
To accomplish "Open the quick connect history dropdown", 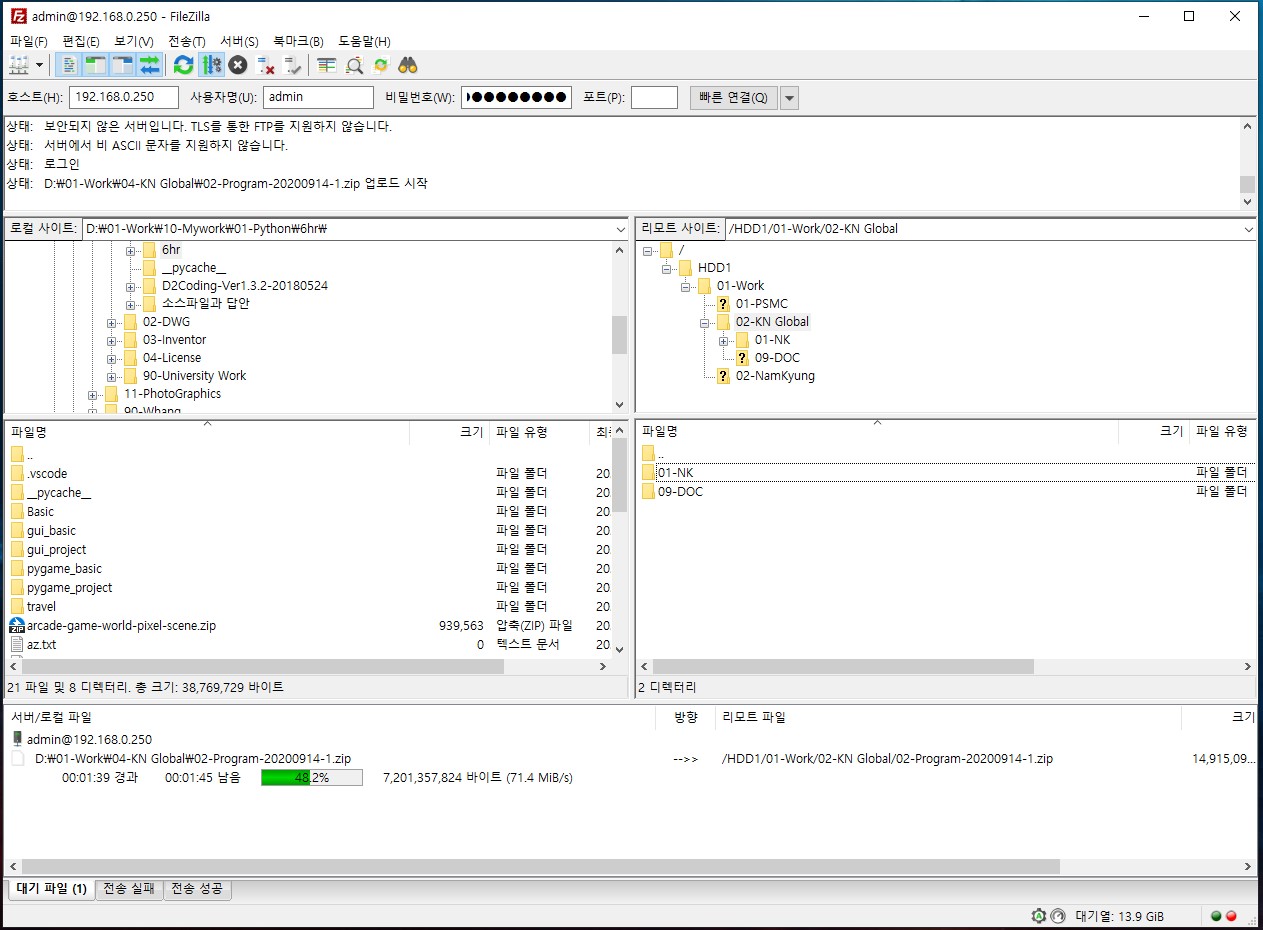I will coord(789,97).
